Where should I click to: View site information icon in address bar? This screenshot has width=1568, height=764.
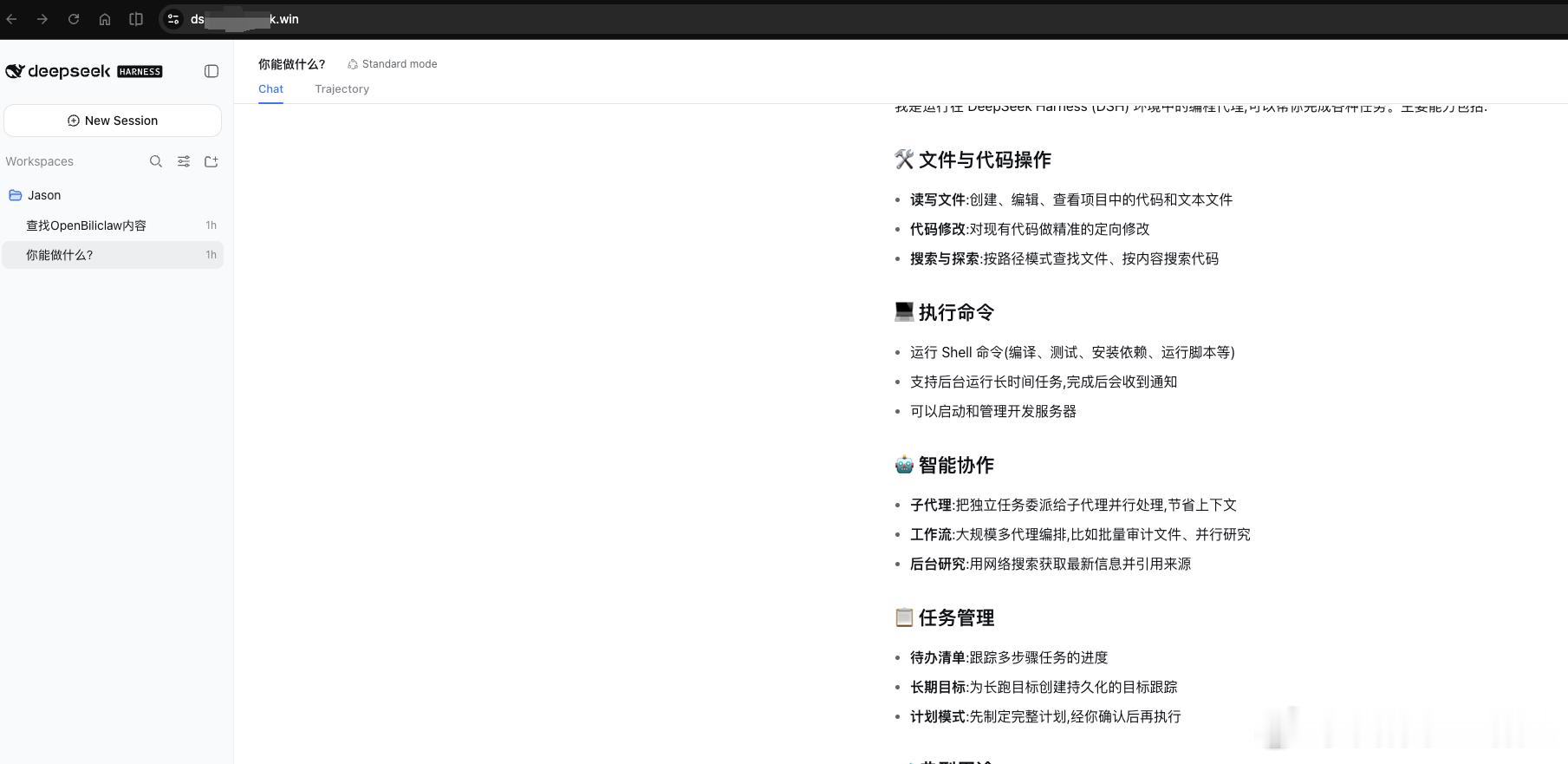[x=173, y=19]
